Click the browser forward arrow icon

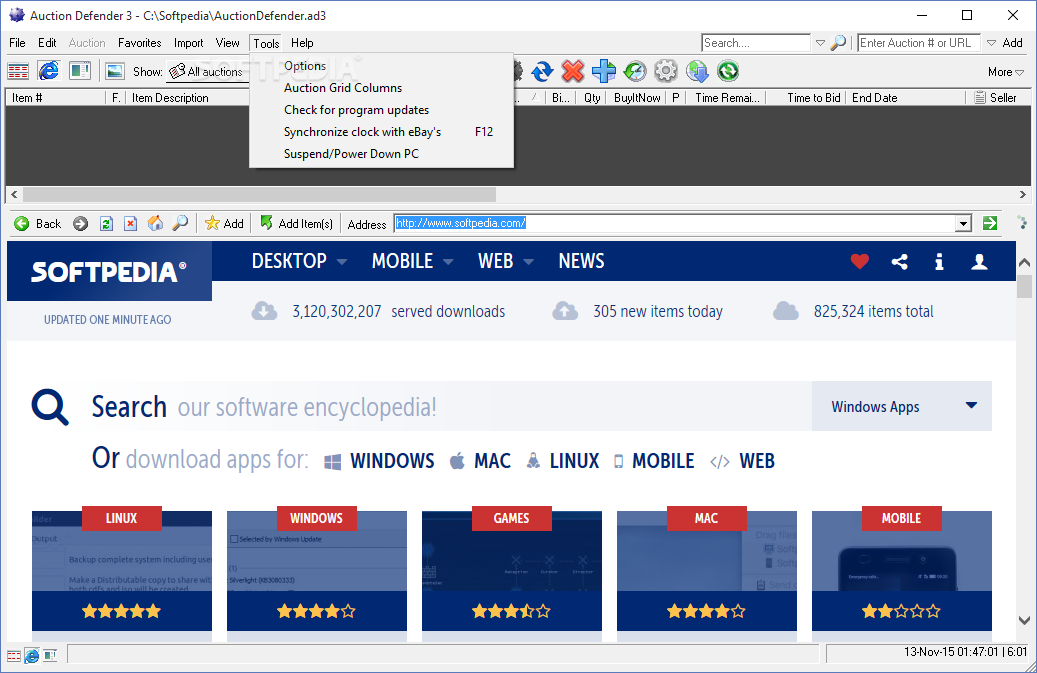[x=81, y=223]
